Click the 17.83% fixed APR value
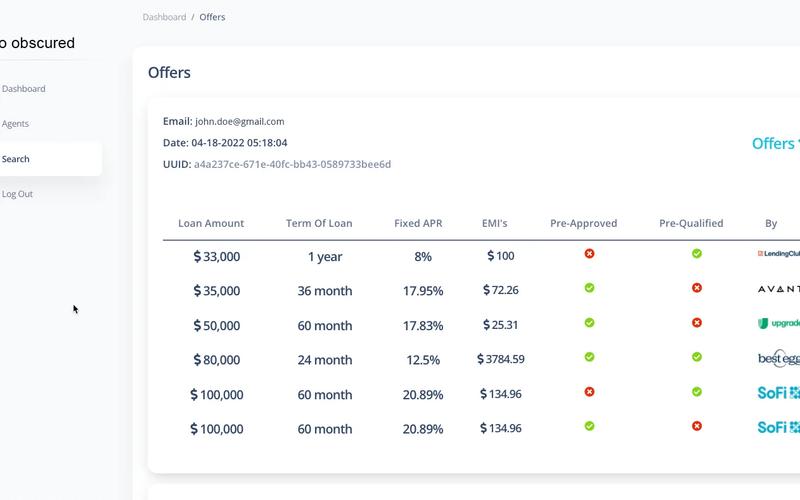 (423, 326)
